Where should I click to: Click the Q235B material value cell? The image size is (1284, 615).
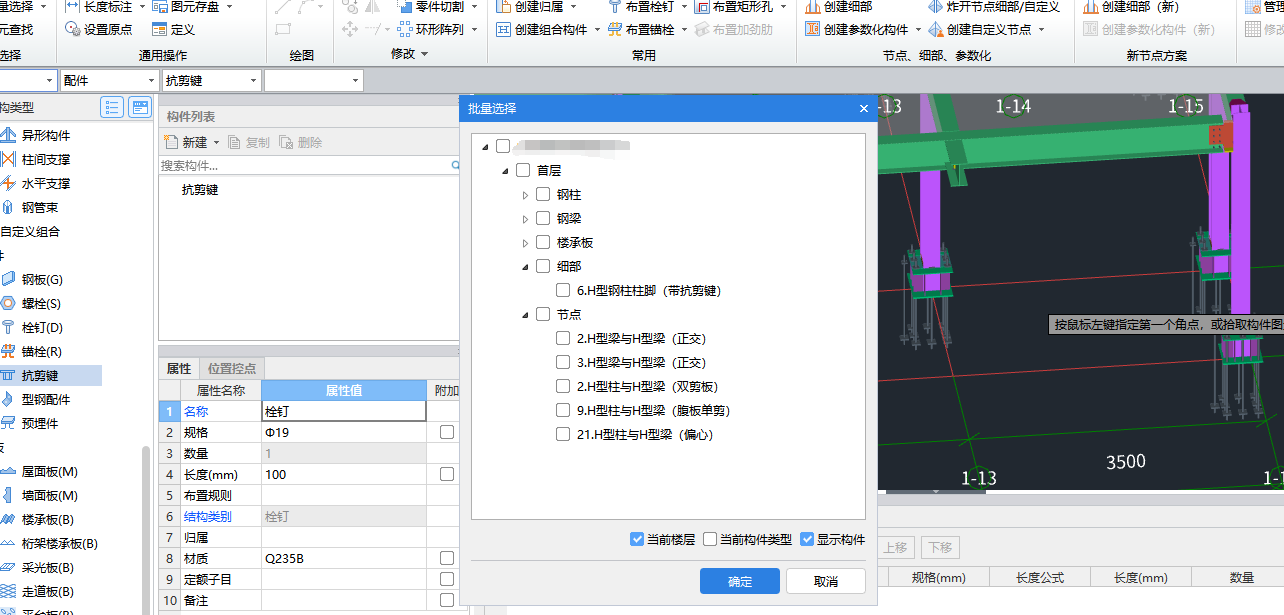344,558
